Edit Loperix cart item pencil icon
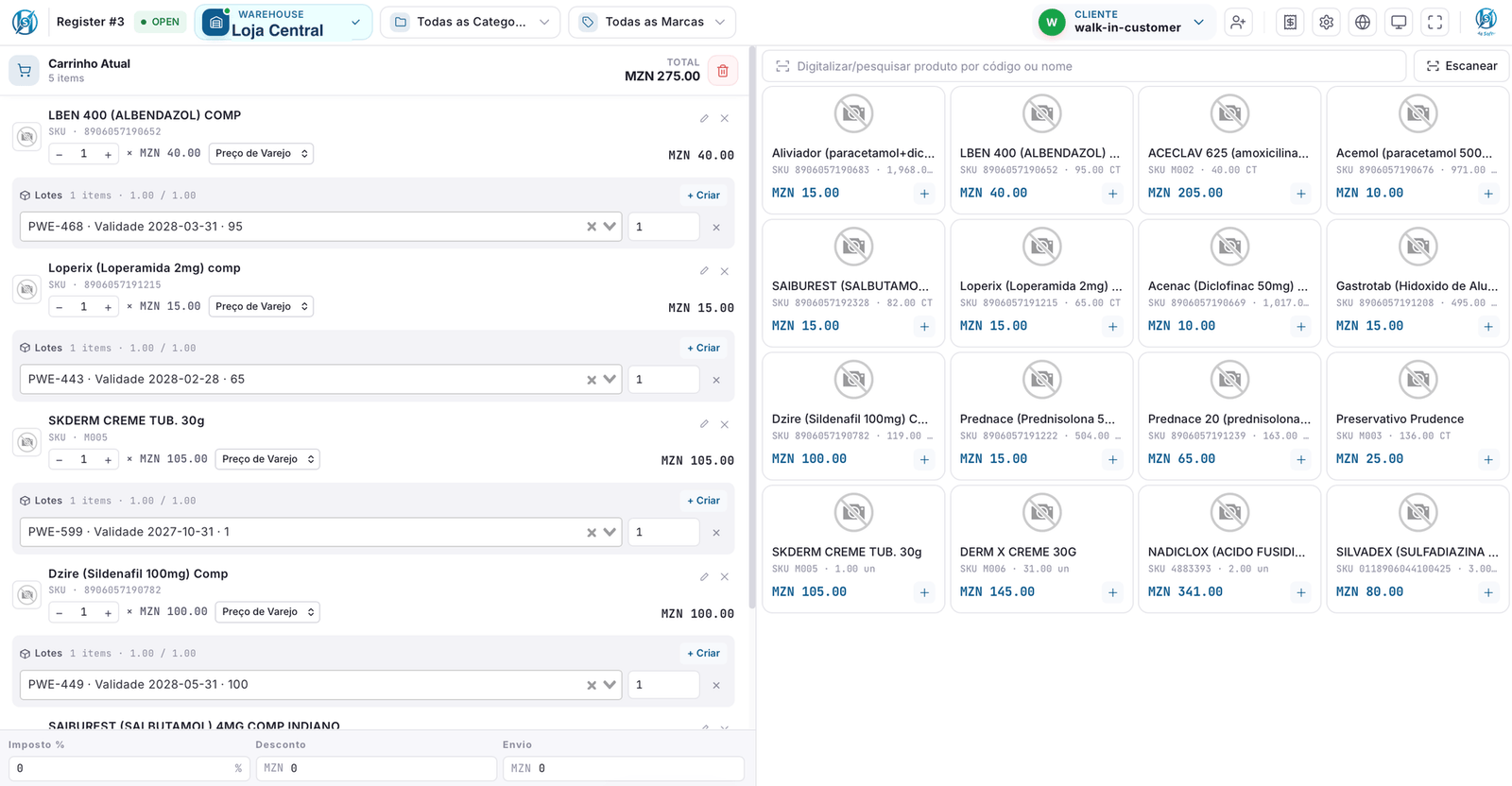 tap(704, 271)
